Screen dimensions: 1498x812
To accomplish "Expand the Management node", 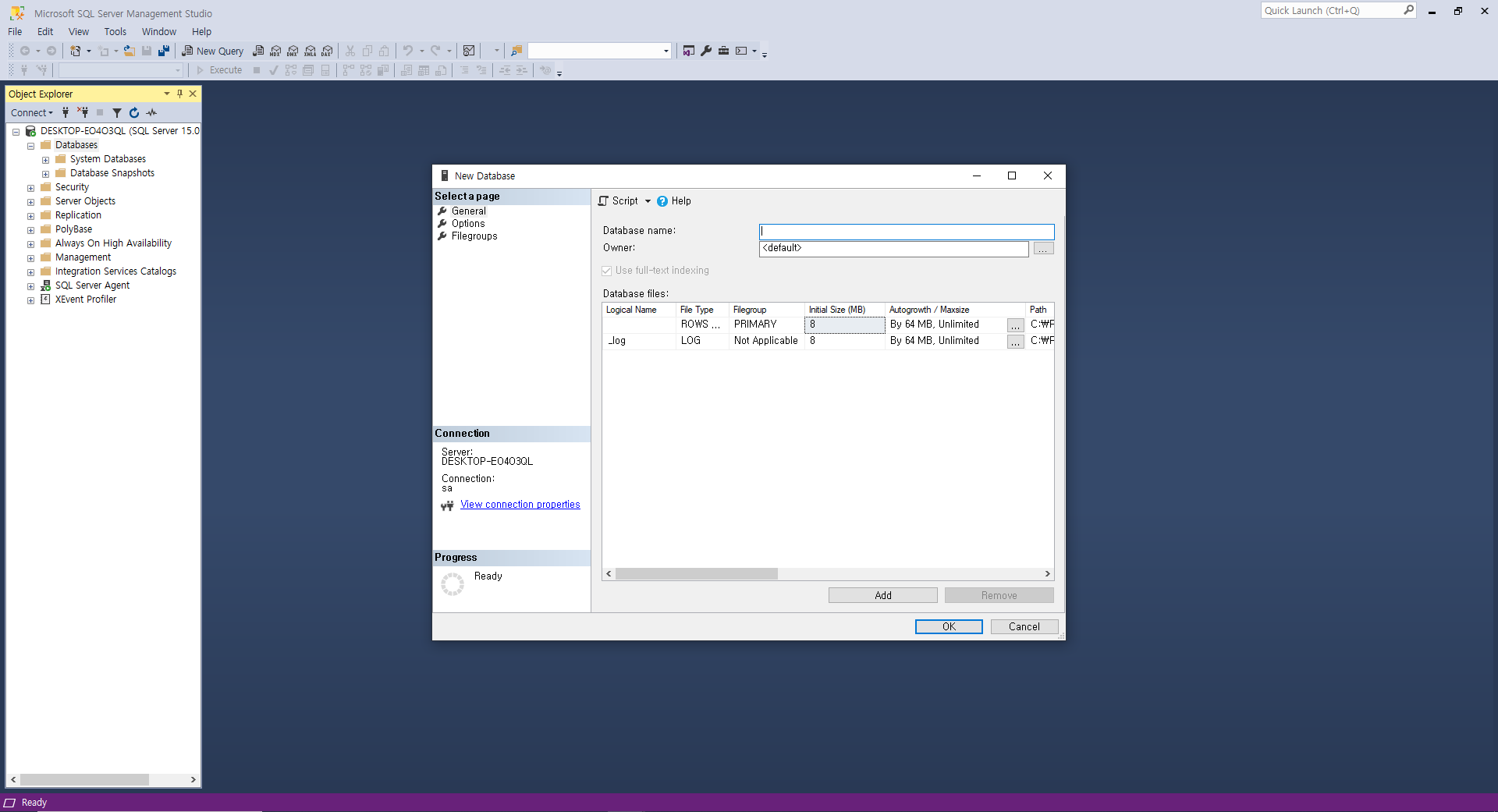I will tap(30, 258).
